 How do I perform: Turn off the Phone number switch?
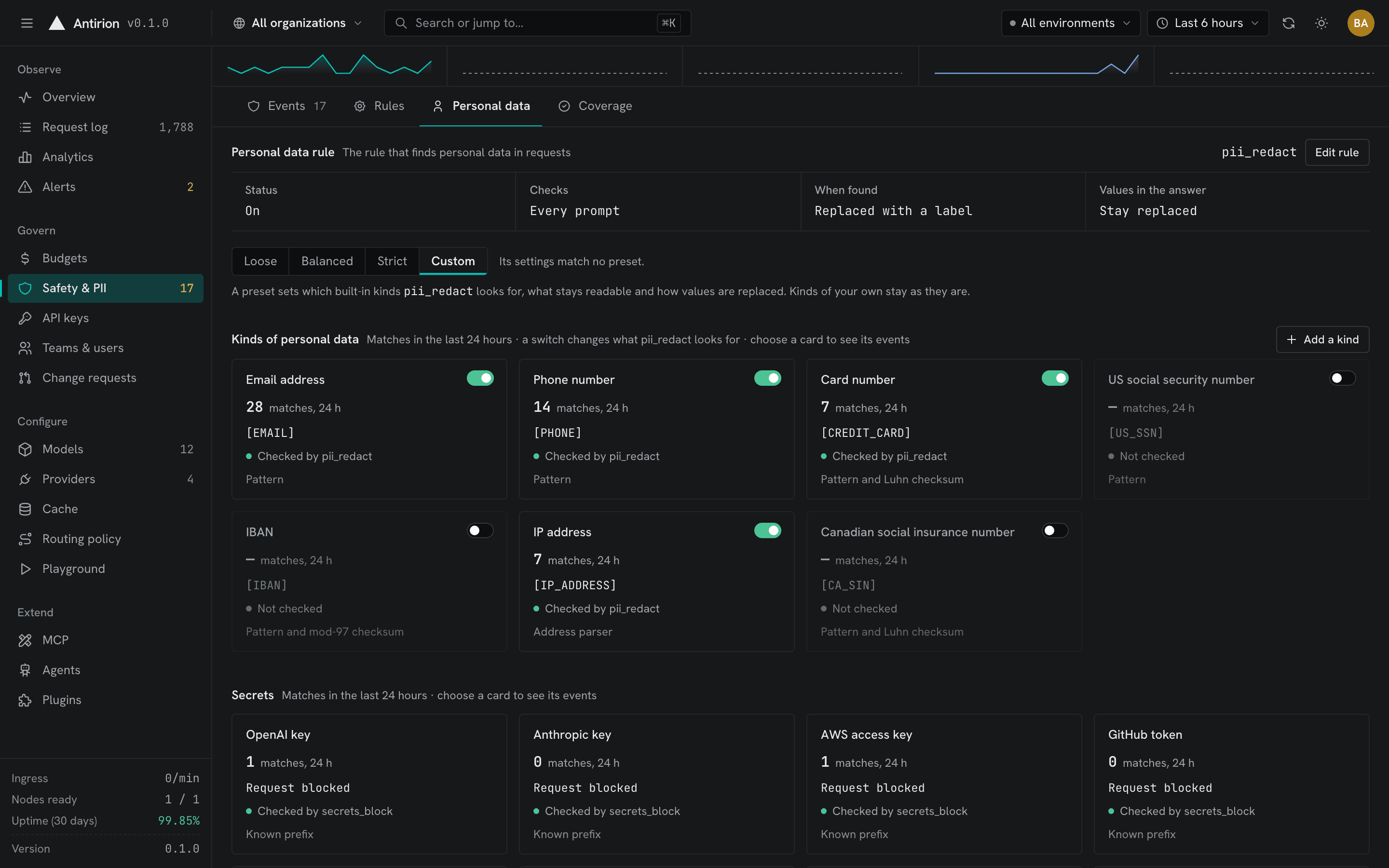click(767, 378)
